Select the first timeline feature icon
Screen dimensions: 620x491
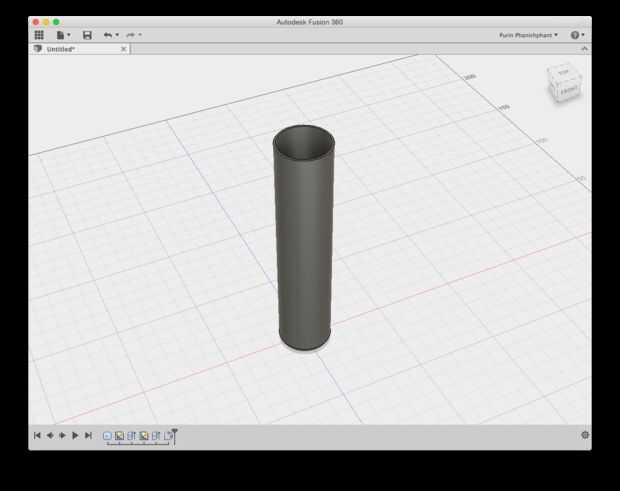click(107, 436)
